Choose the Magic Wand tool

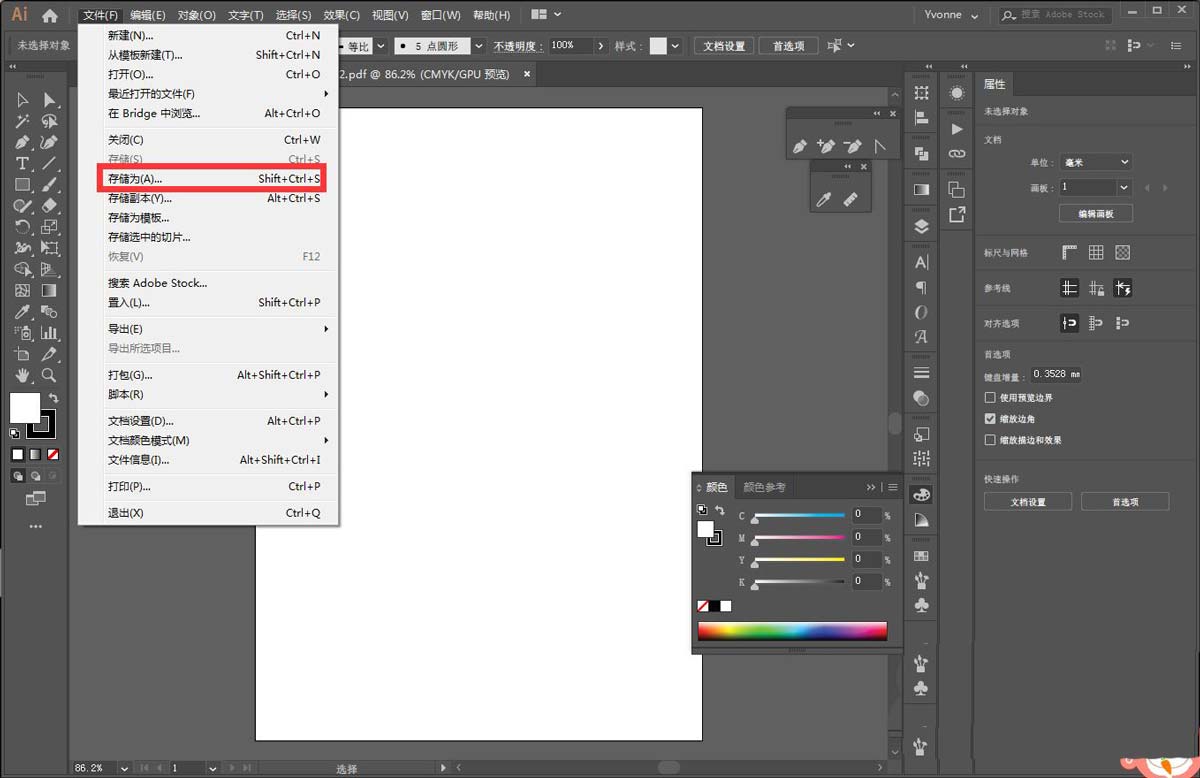(x=22, y=121)
